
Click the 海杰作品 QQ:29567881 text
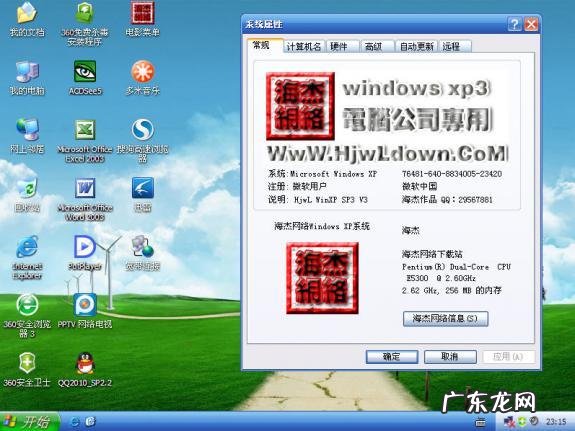447,200
